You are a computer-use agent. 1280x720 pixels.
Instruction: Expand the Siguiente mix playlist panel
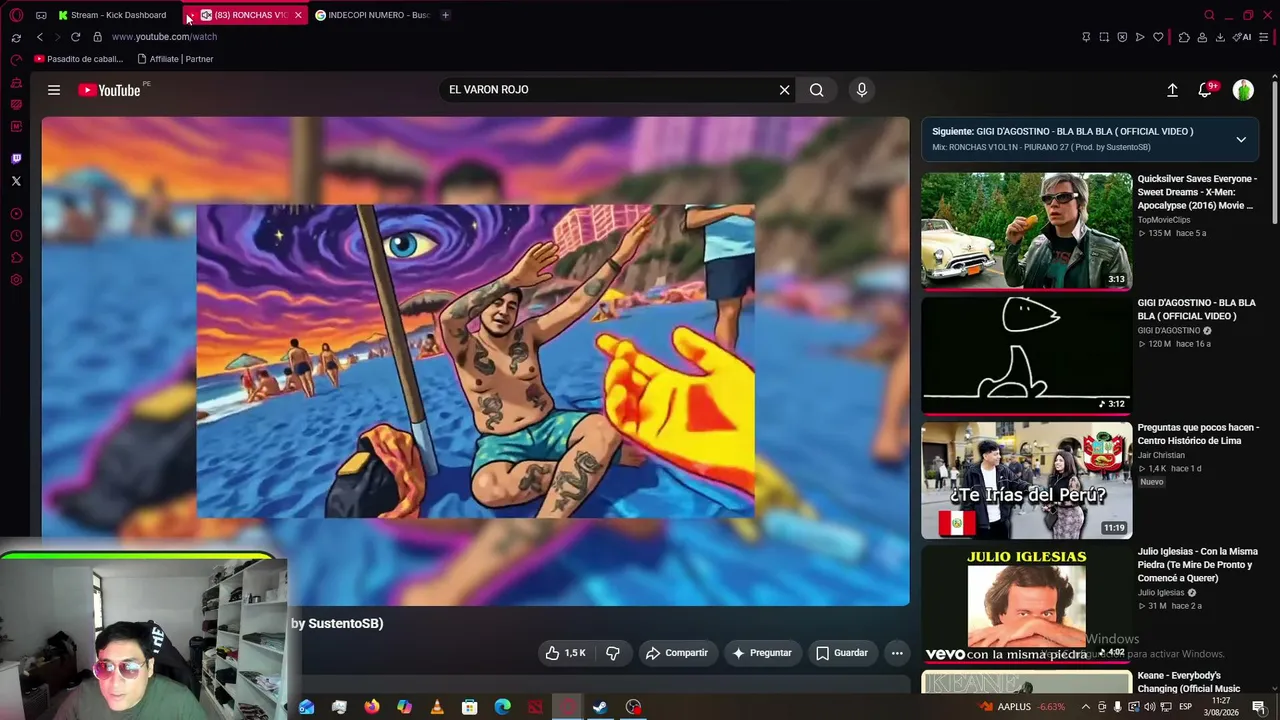pyautogui.click(x=1241, y=139)
